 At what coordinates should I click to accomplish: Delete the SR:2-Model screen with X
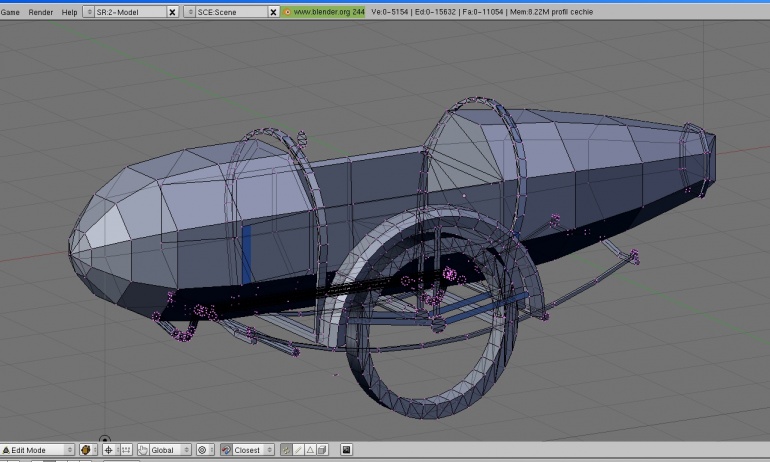[x=172, y=12]
